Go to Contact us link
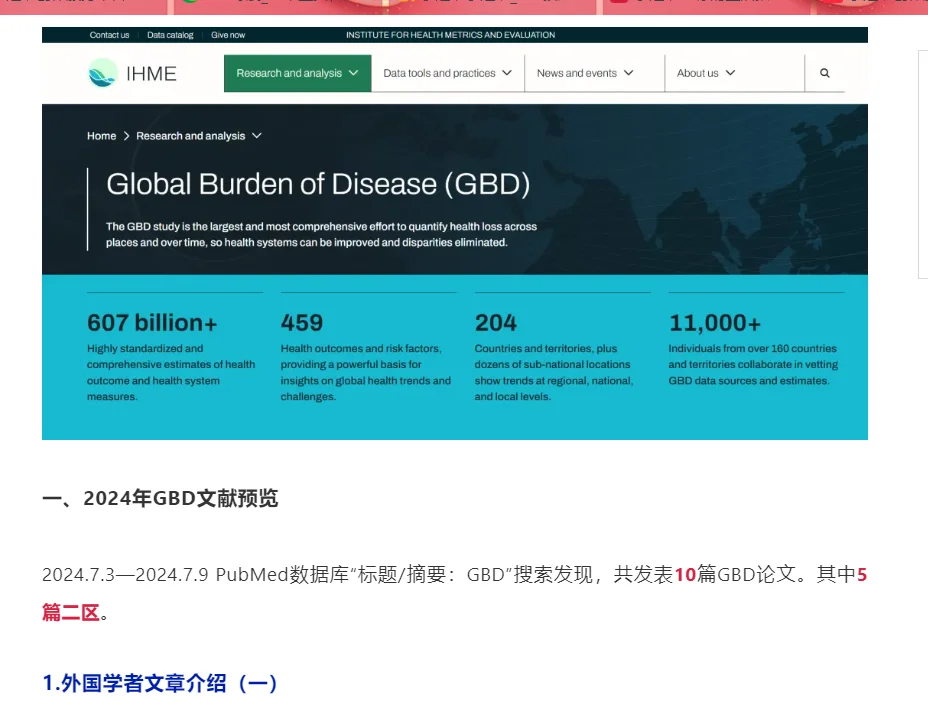This screenshot has height=719, width=928. (x=109, y=35)
